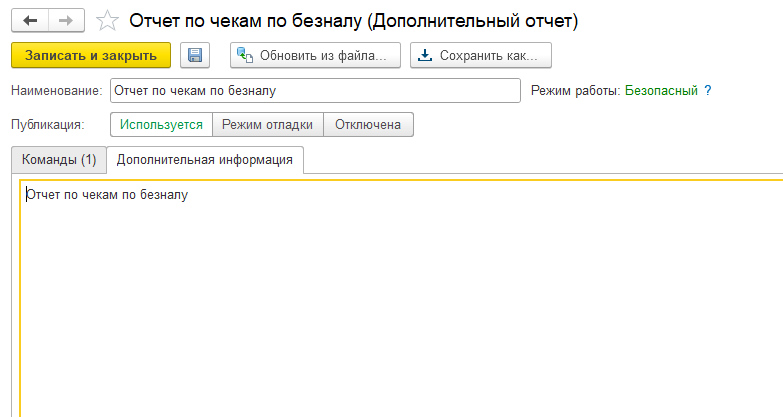Click the "Публикация:" label

pos(47,125)
